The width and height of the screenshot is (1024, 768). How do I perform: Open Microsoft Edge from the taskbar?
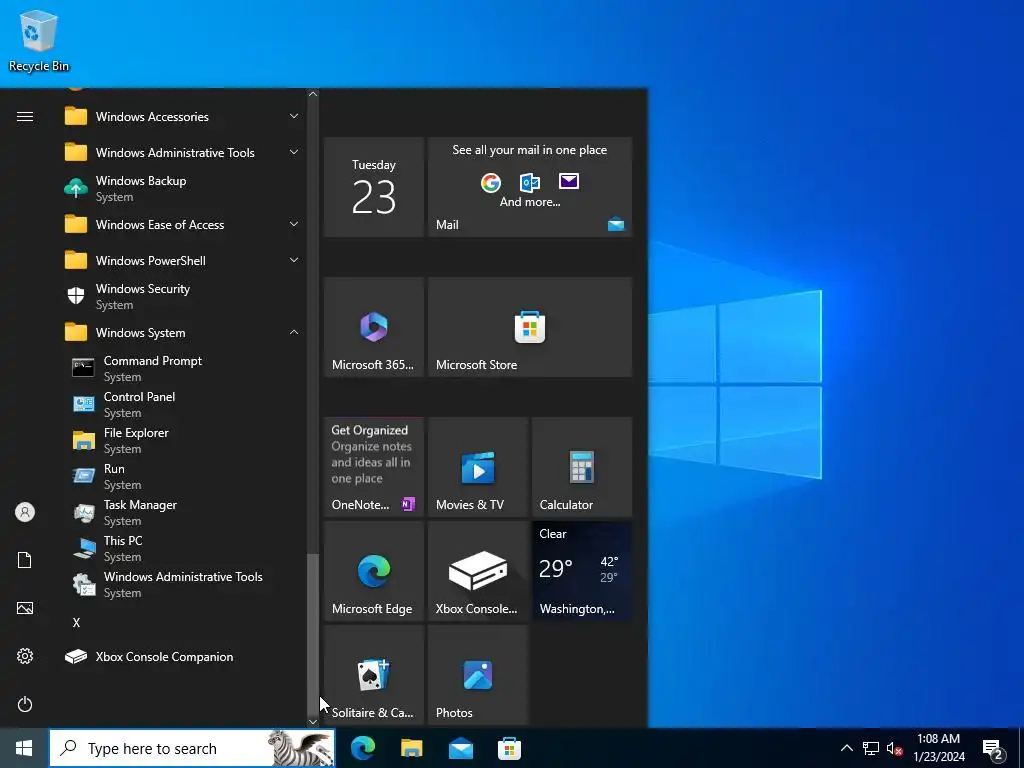363,748
